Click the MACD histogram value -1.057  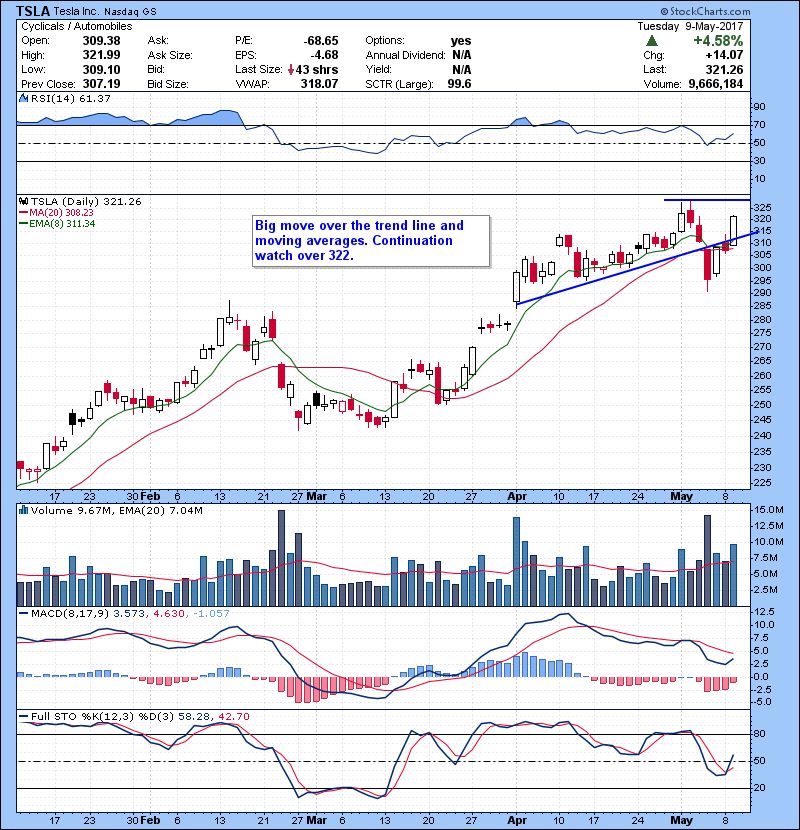211,614
